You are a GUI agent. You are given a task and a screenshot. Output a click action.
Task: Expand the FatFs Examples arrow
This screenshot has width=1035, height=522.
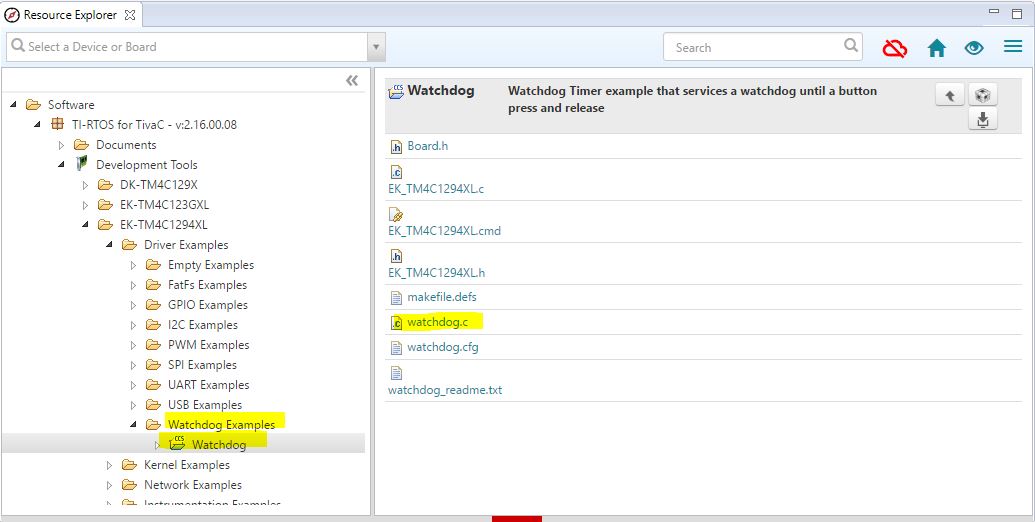pyautogui.click(x=133, y=284)
